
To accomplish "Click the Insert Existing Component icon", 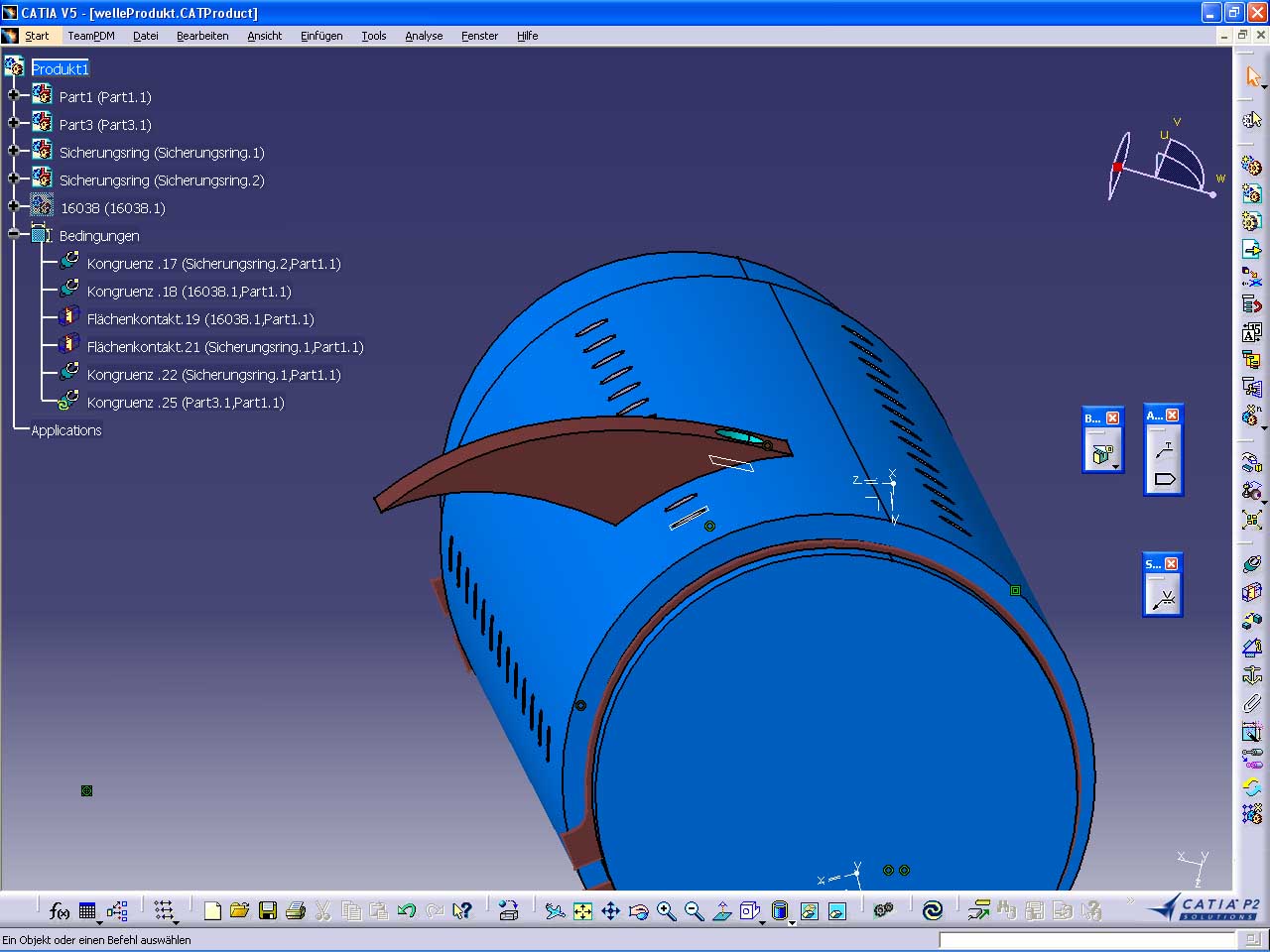I will [1252, 249].
